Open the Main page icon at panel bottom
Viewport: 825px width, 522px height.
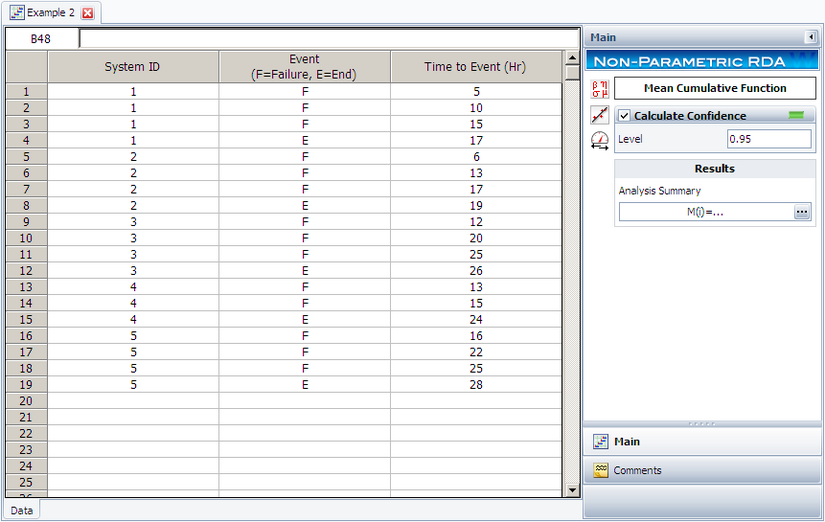coord(601,442)
